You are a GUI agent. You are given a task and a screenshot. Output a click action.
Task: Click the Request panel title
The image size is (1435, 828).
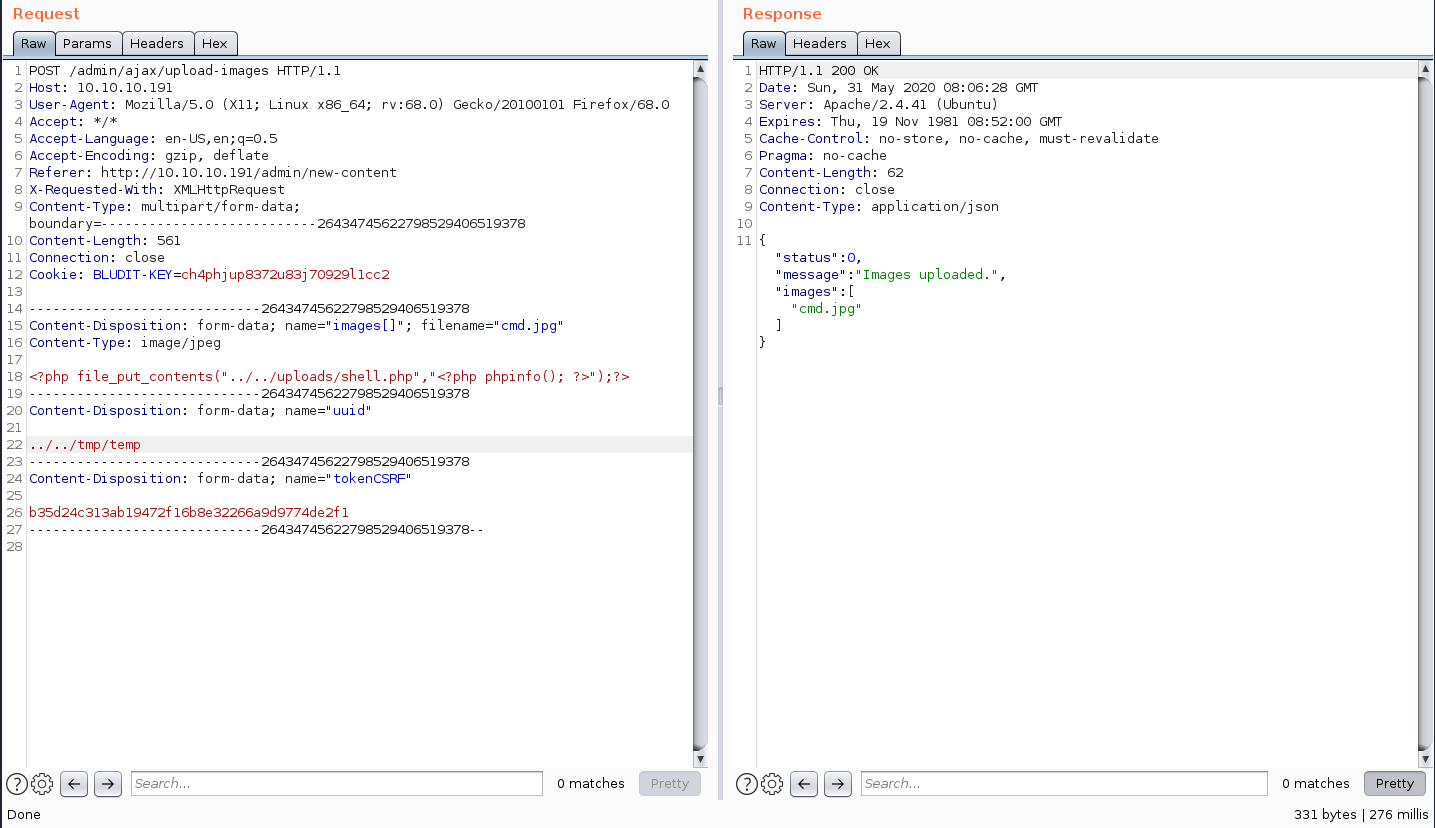[x=46, y=14]
